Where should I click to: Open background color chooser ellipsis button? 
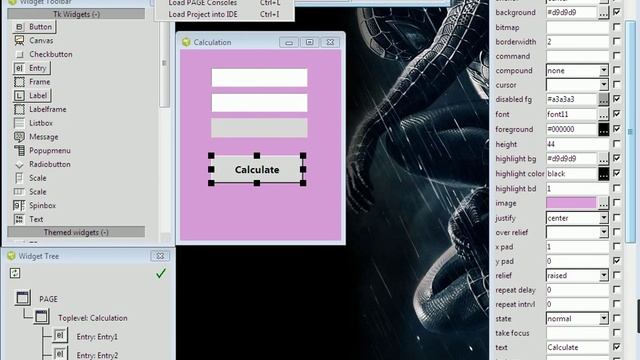[603, 13]
